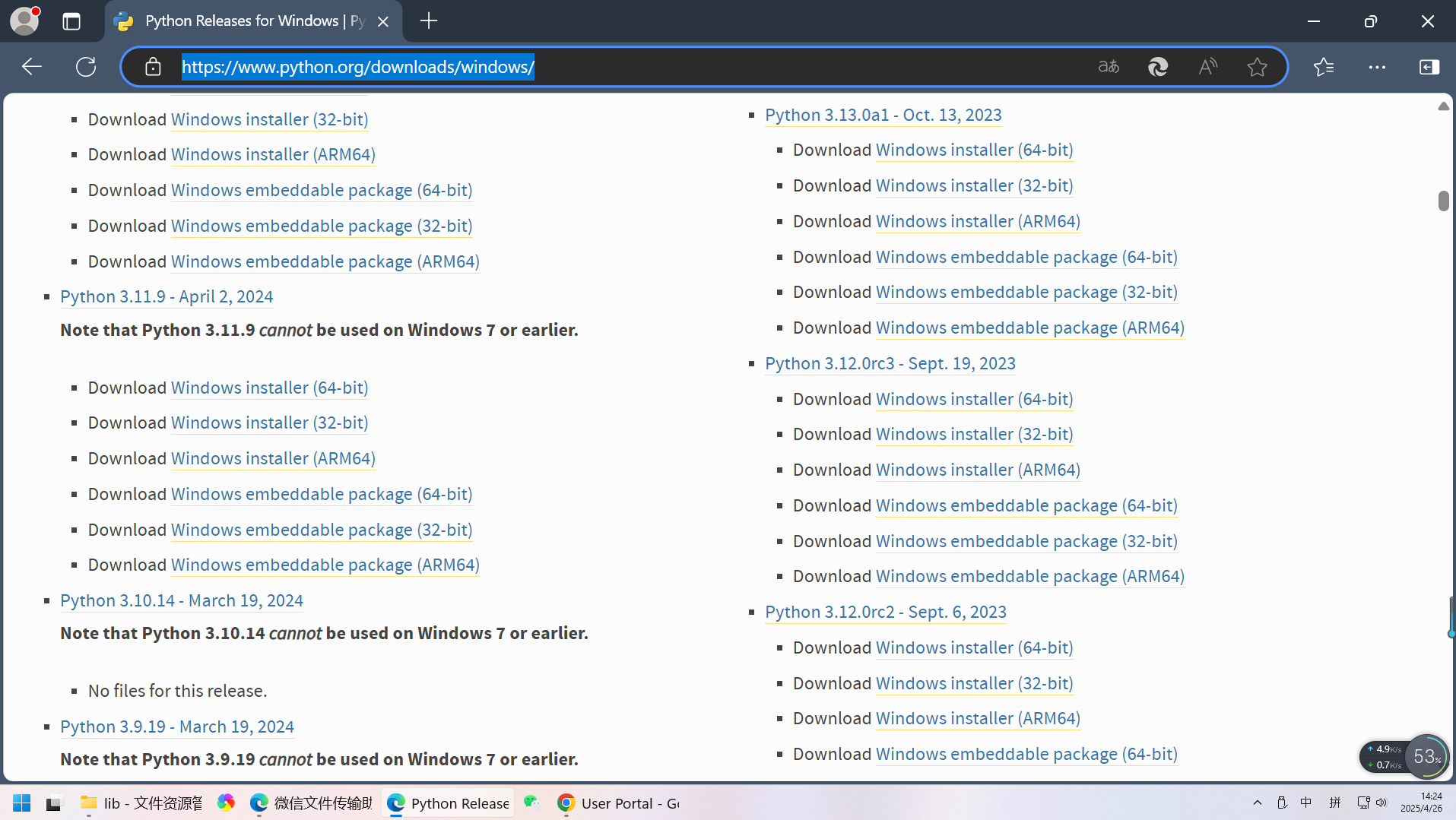Open the Python 3.10.14 - March 19, 2024 release
Screen dimensions: 1456x820
[182, 600]
